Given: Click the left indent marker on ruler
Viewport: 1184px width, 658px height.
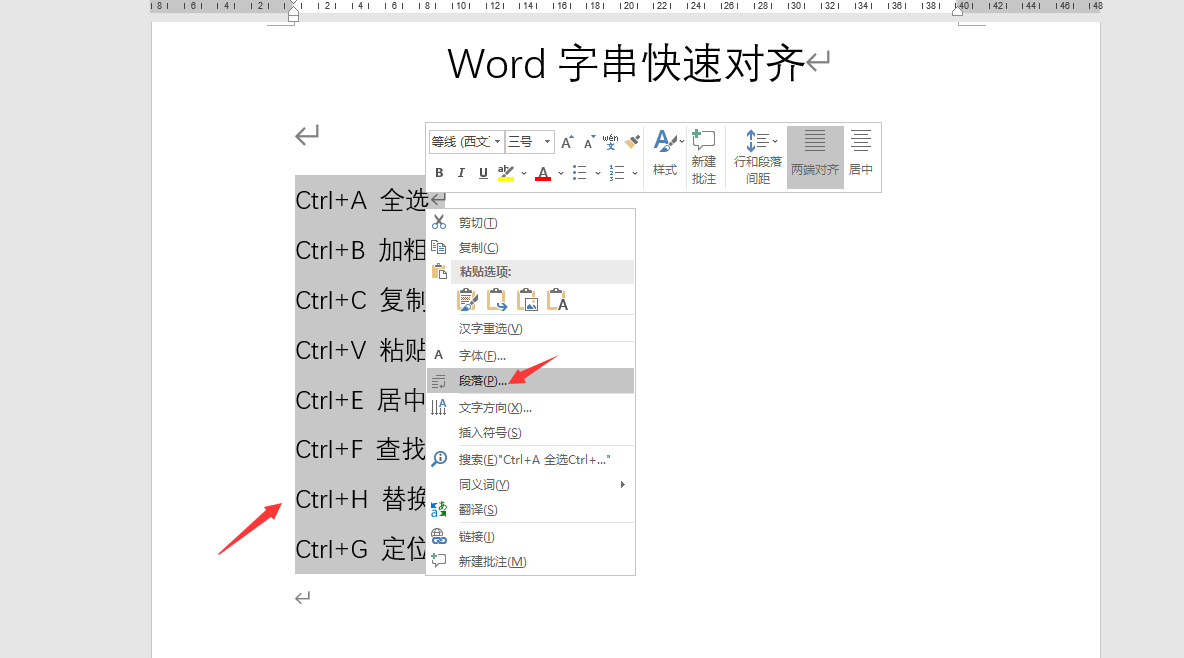Looking at the screenshot, I should (293, 14).
